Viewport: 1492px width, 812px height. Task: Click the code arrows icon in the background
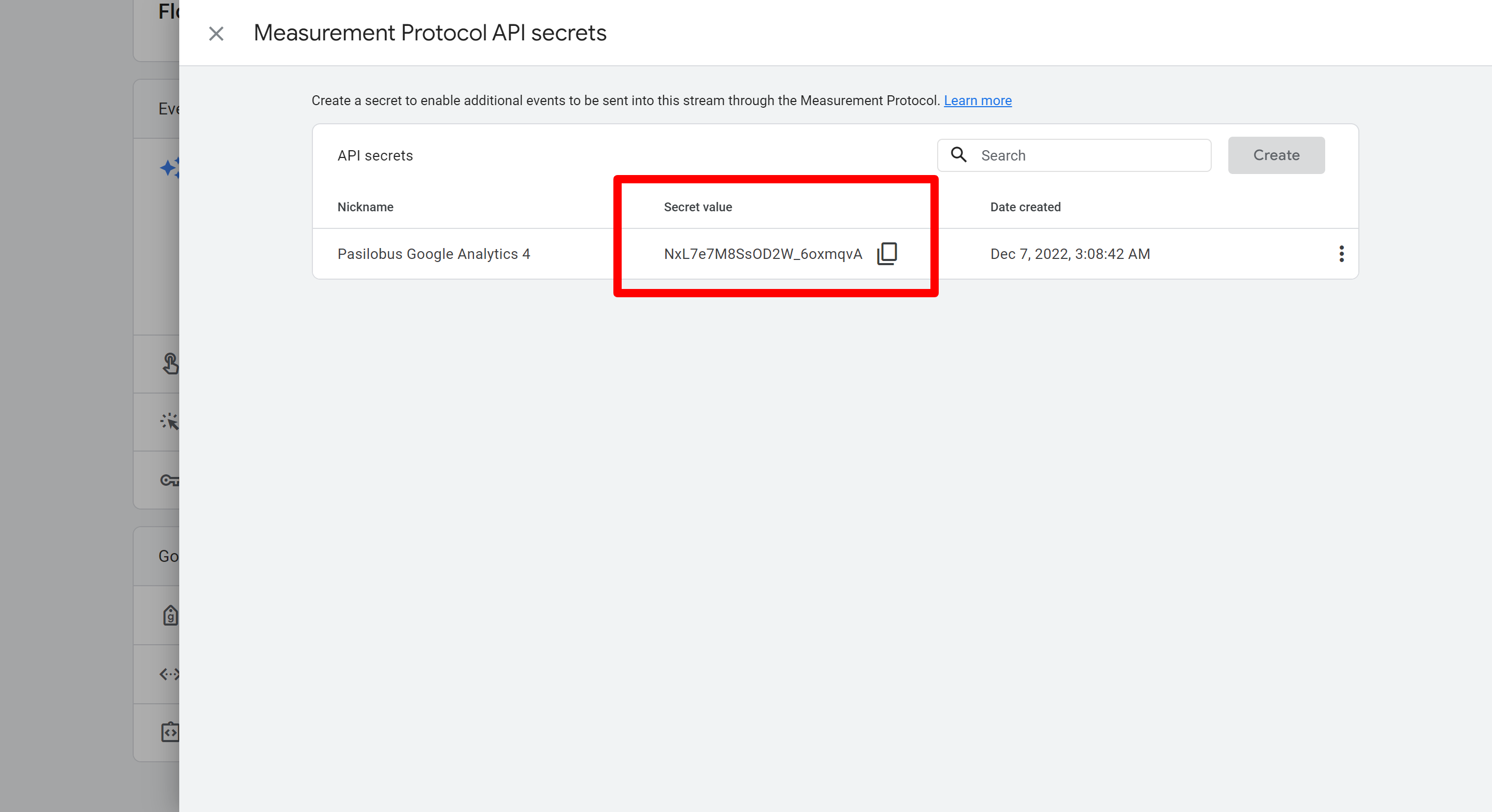pyautogui.click(x=170, y=674)
